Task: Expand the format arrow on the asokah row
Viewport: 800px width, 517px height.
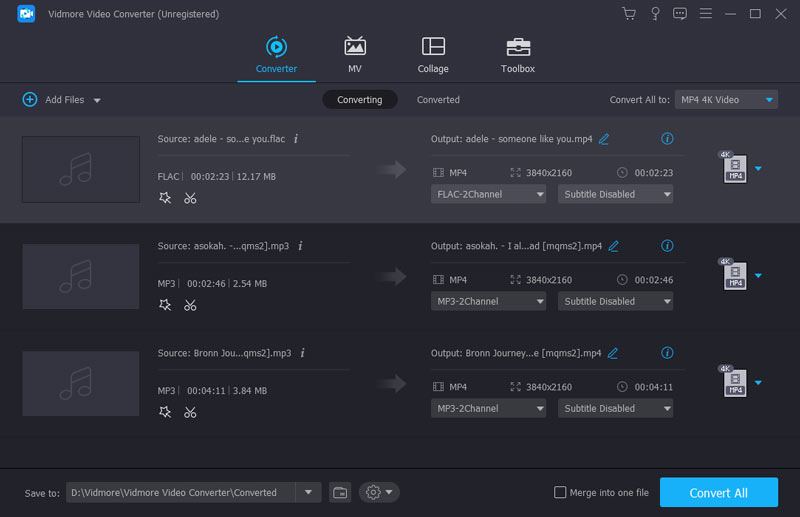Action: [x=759, y=276]
